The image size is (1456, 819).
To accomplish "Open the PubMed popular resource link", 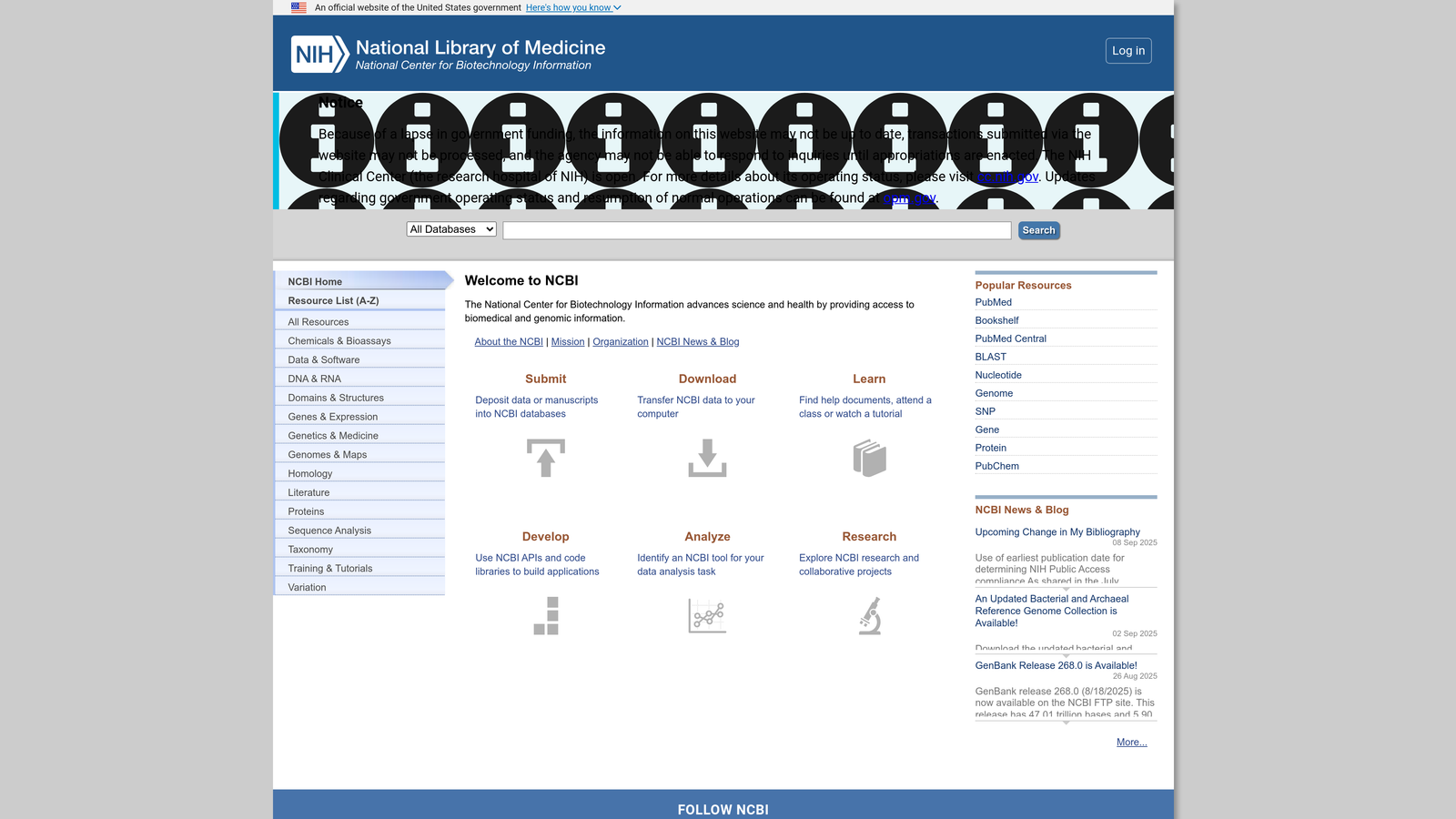I will point(993,302).
